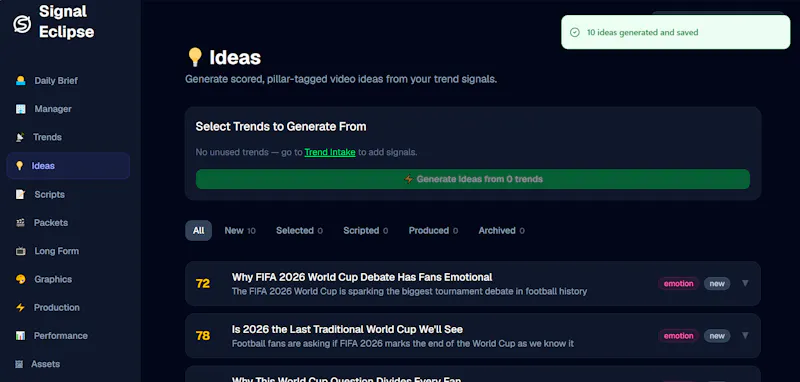Open idea "Why FIFA 2026 World Cup Debate Has Fans Emotional"
The height and width of the screenshot is (382, 800).
(362, 277)
